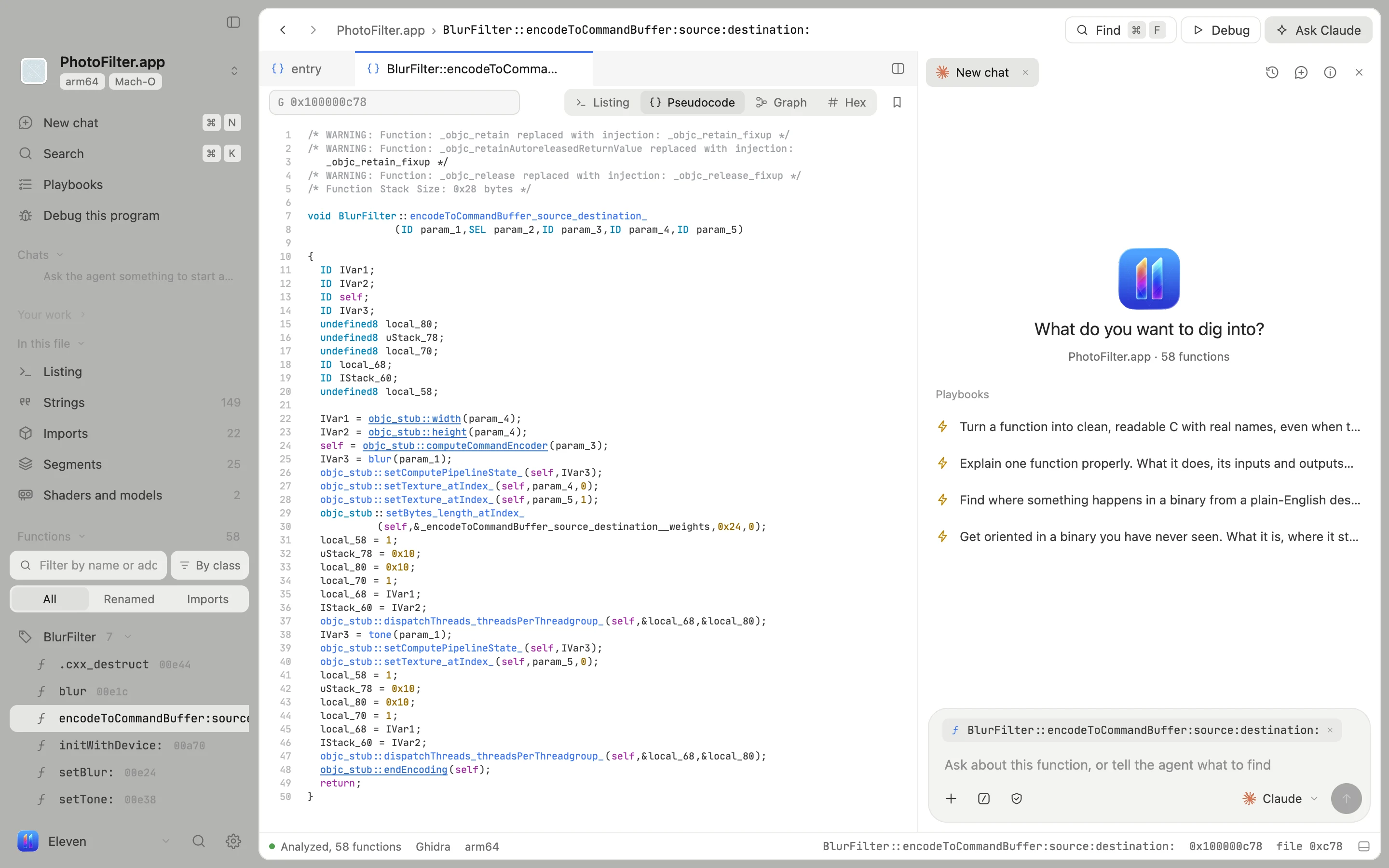Viewport: 1389px width, 868px height.
Task: Send the message with the arrow button
Action: coord(1346,799)
